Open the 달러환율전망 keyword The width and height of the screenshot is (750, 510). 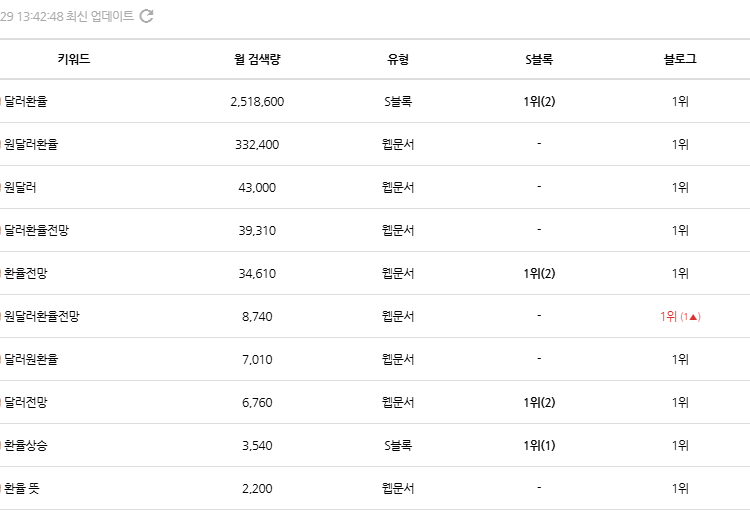(x=37, y=230)
